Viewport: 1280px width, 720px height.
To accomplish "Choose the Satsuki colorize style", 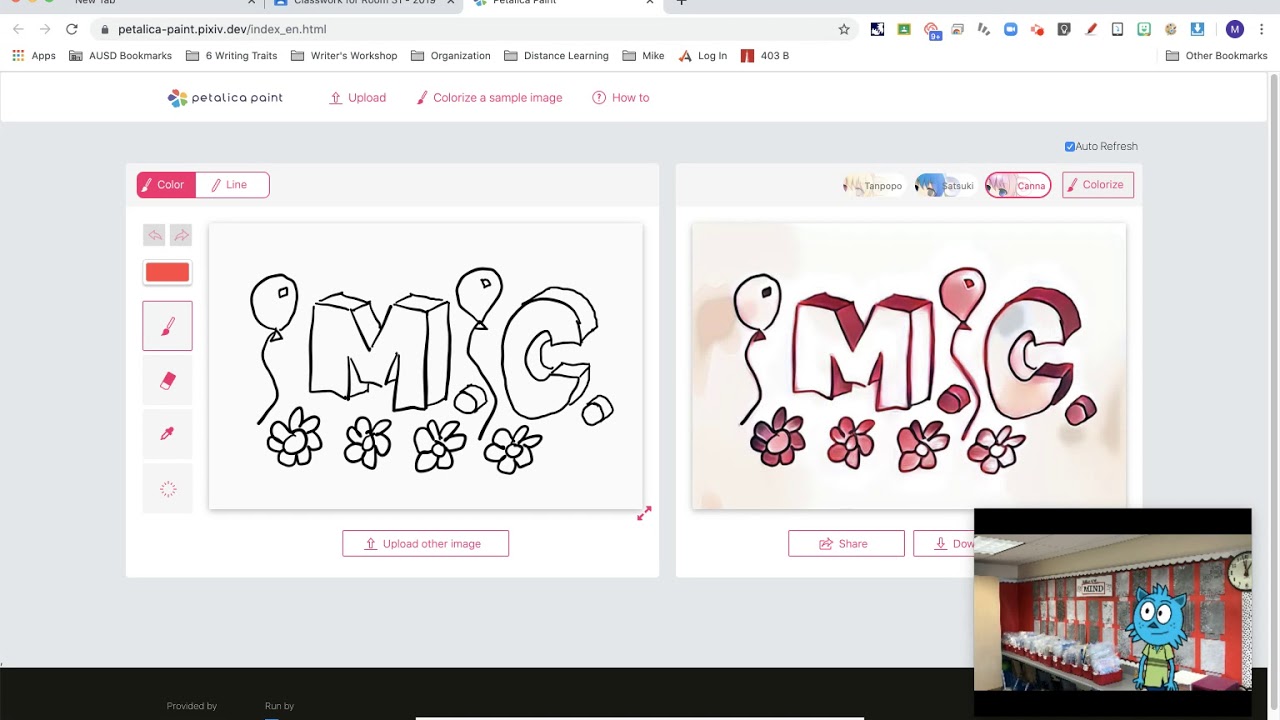I will click(x=945, y=185).
